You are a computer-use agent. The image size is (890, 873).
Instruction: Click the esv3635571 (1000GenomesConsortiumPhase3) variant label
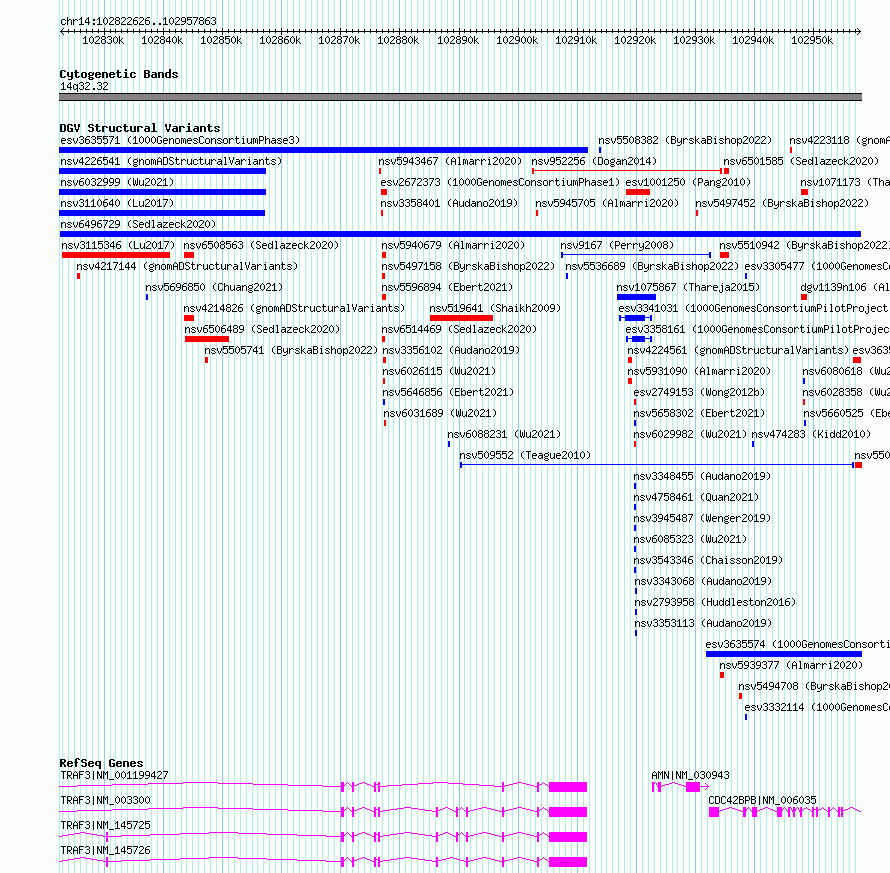[180, 140]
